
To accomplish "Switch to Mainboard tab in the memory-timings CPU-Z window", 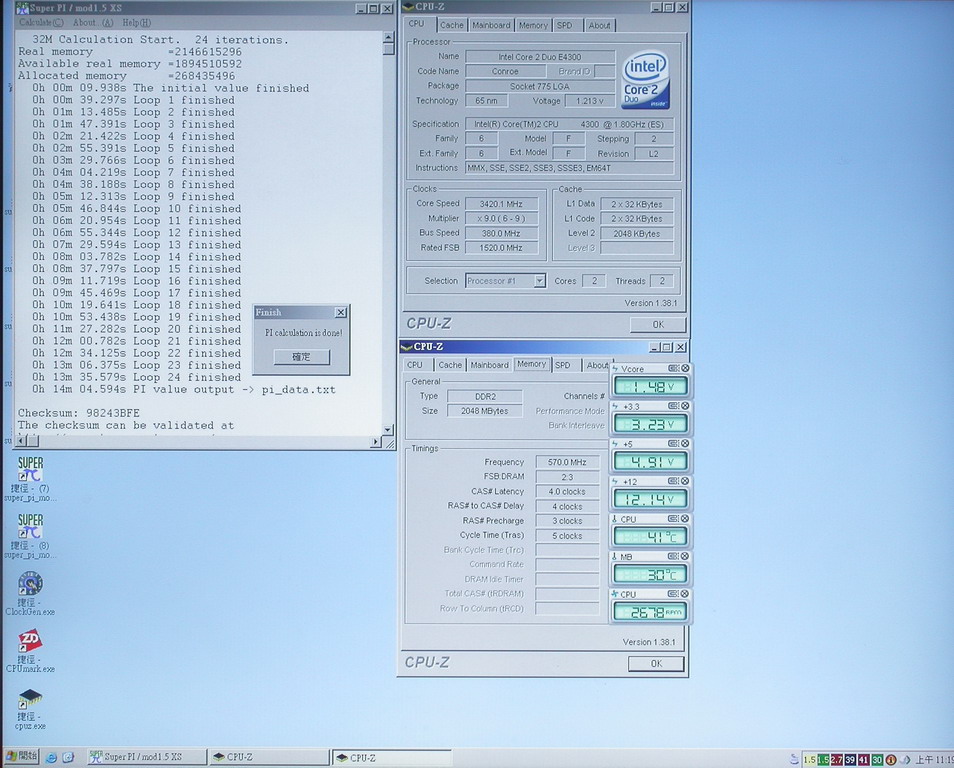I will [x=489, y=365].
